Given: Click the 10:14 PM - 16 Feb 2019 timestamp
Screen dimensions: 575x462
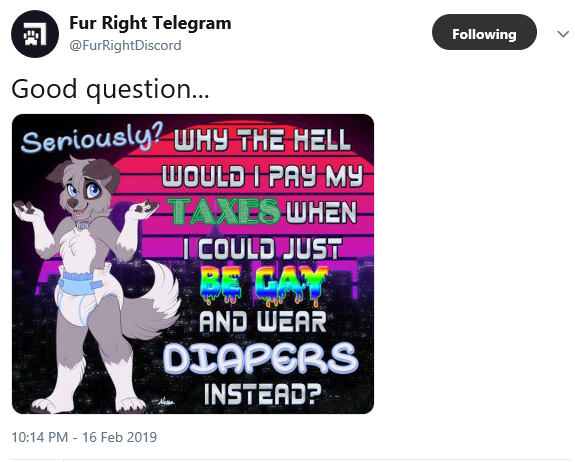Looking at the screenshot, I should (x=84, y=437).
